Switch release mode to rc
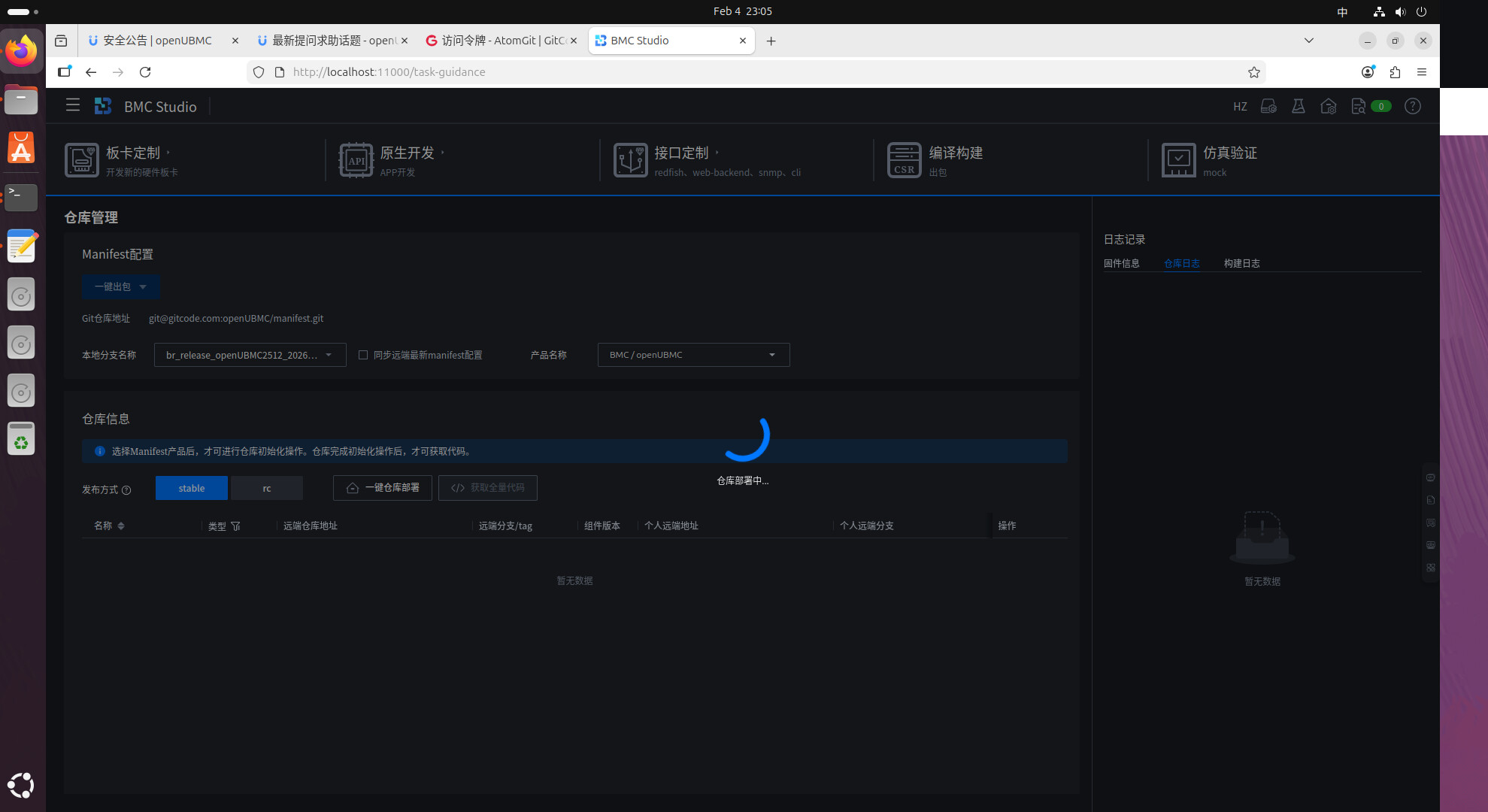 coord(266,488)
